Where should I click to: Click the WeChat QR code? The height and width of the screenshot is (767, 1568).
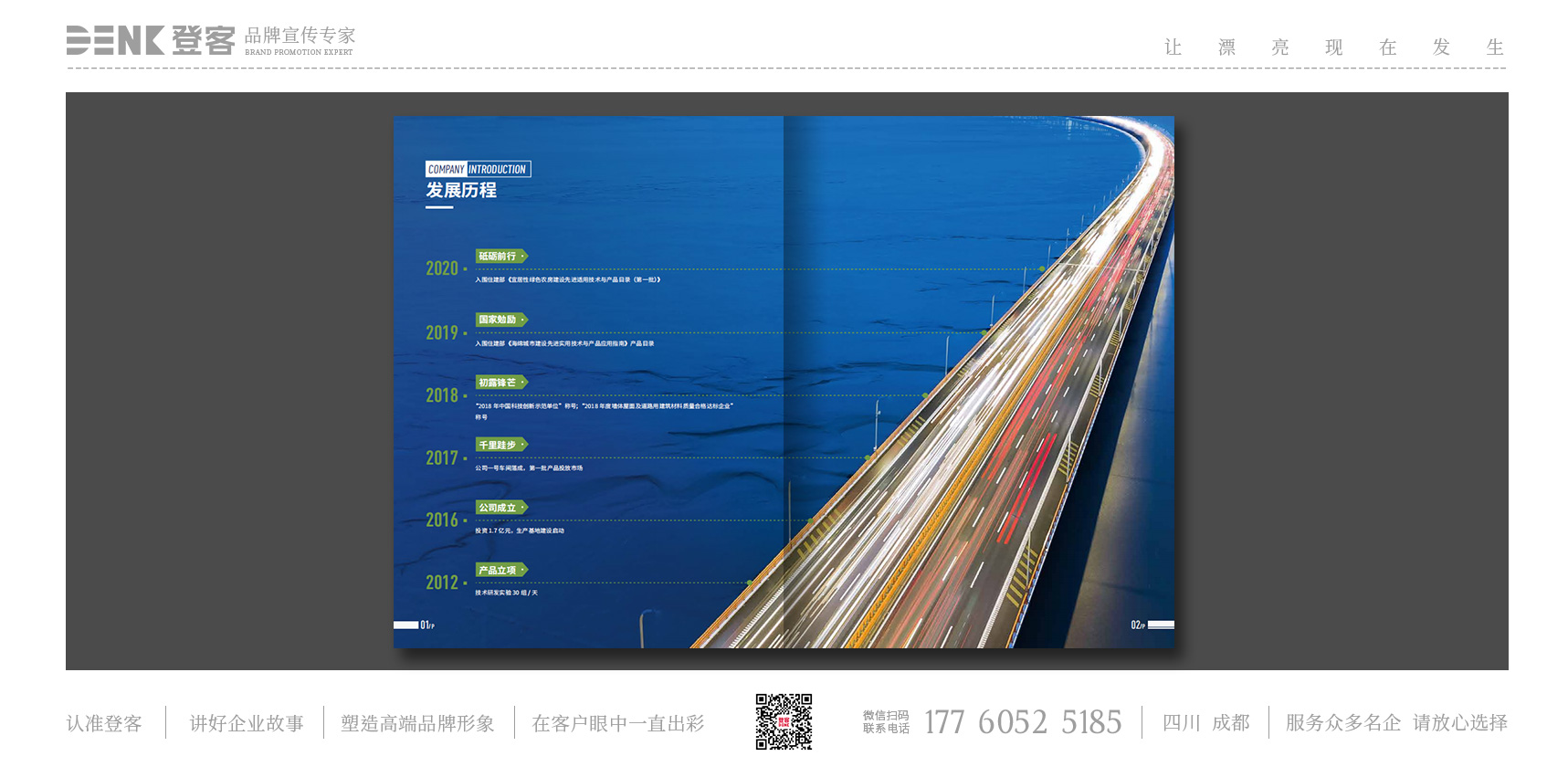pos(784,721)
